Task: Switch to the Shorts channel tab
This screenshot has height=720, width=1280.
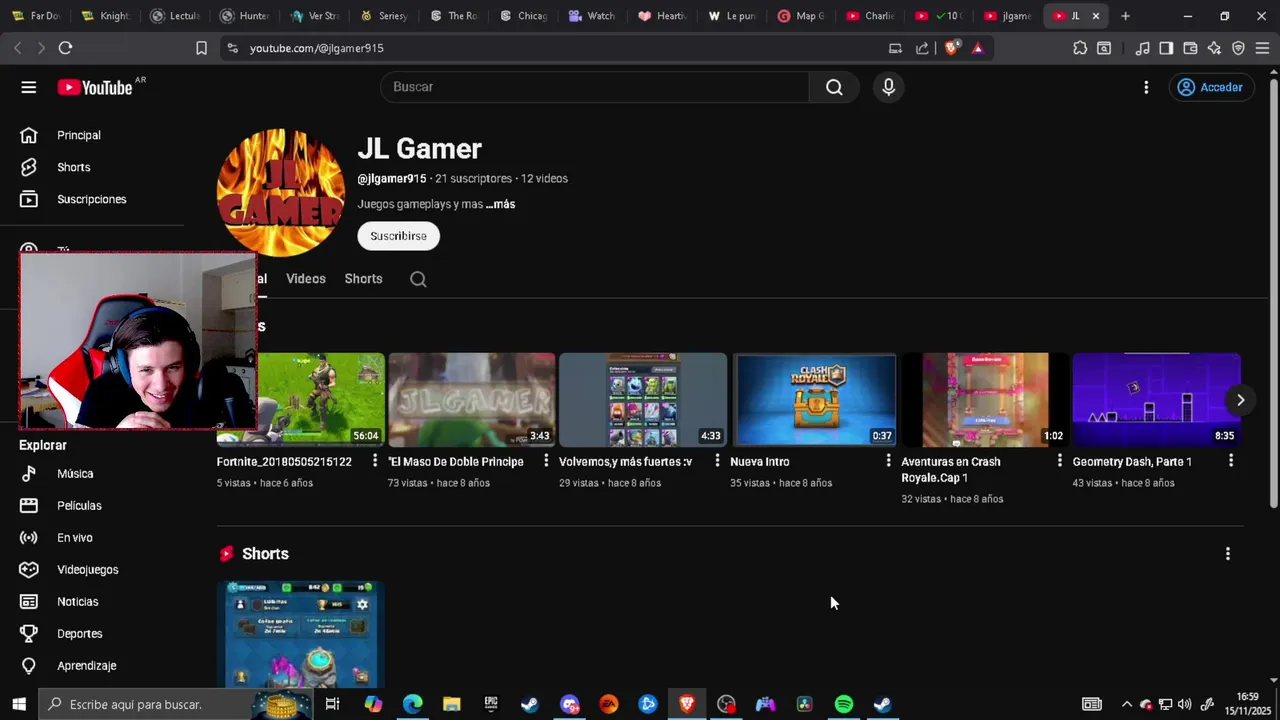Action: [x=363, y=279]
